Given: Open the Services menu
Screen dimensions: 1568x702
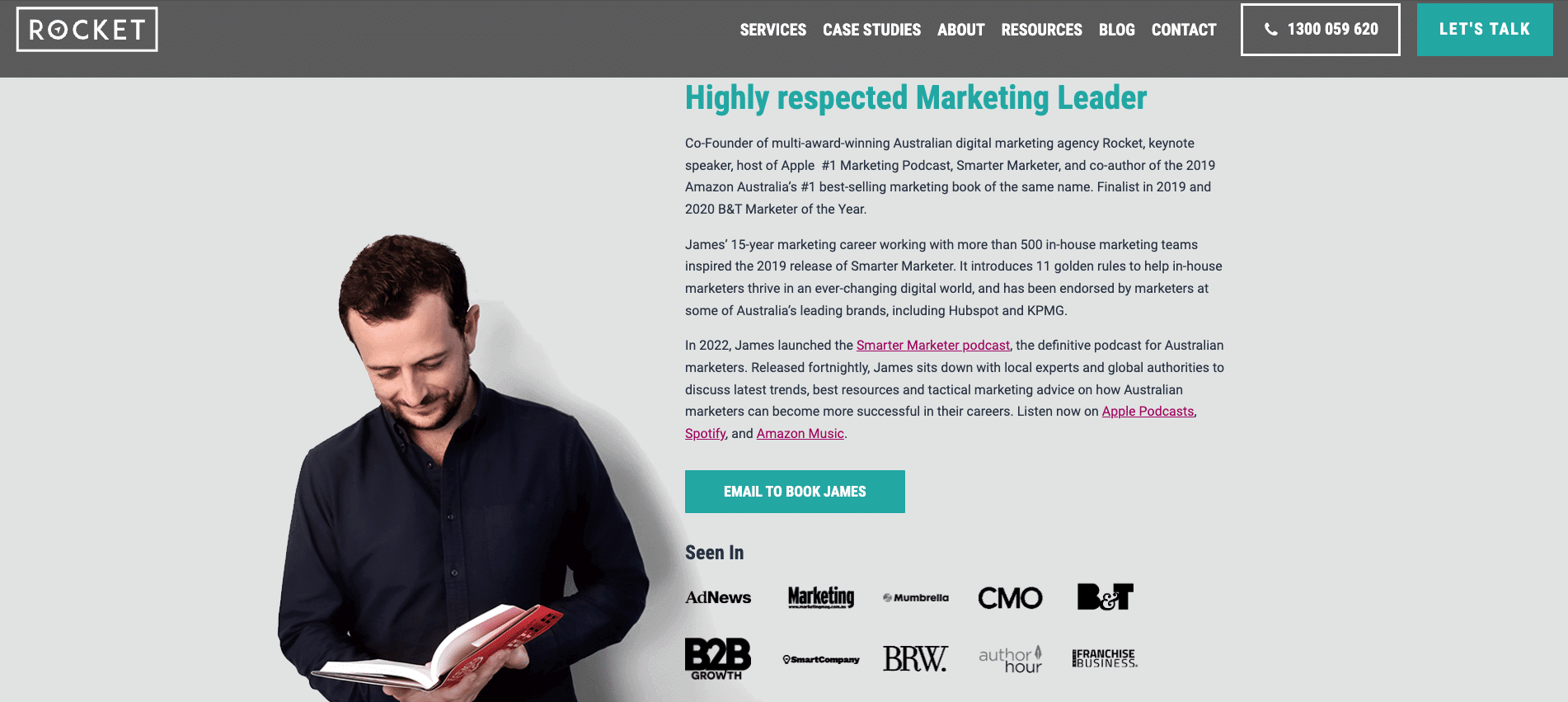Looking at the screenshot, I should [x=773, y=30].
